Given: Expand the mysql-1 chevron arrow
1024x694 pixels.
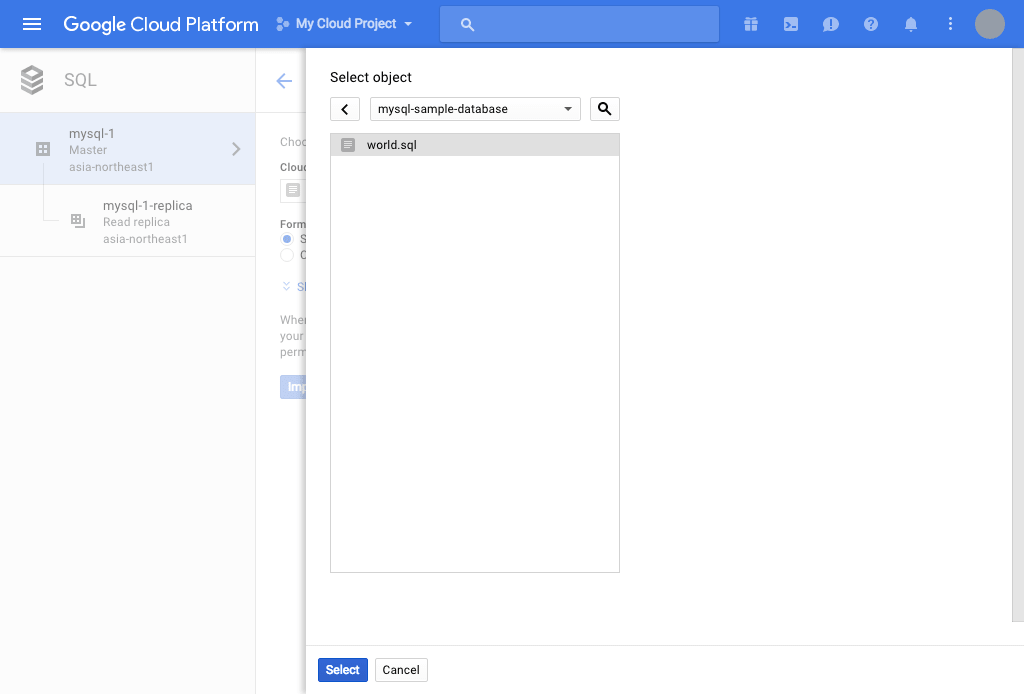Looking at the screenshot, I should [236, 149].
